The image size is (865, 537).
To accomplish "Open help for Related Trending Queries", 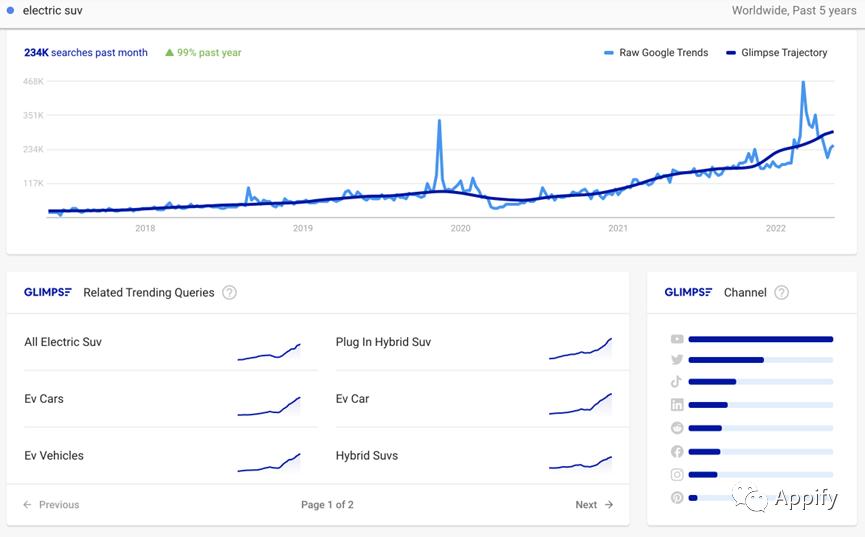I will 229,293.
